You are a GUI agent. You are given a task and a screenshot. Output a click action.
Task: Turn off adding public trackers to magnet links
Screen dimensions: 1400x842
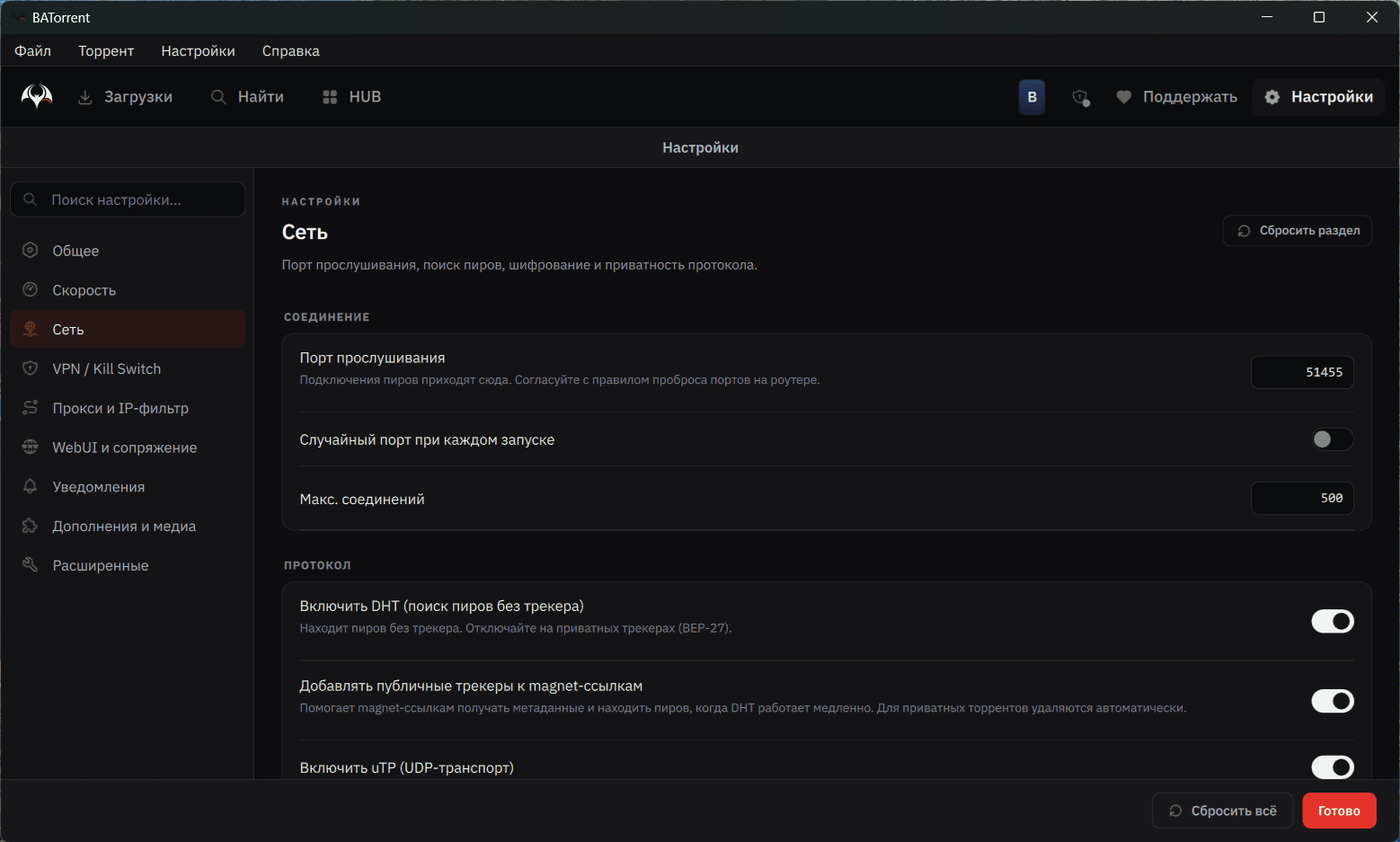pyautogui.click(x=1332, y=701)
